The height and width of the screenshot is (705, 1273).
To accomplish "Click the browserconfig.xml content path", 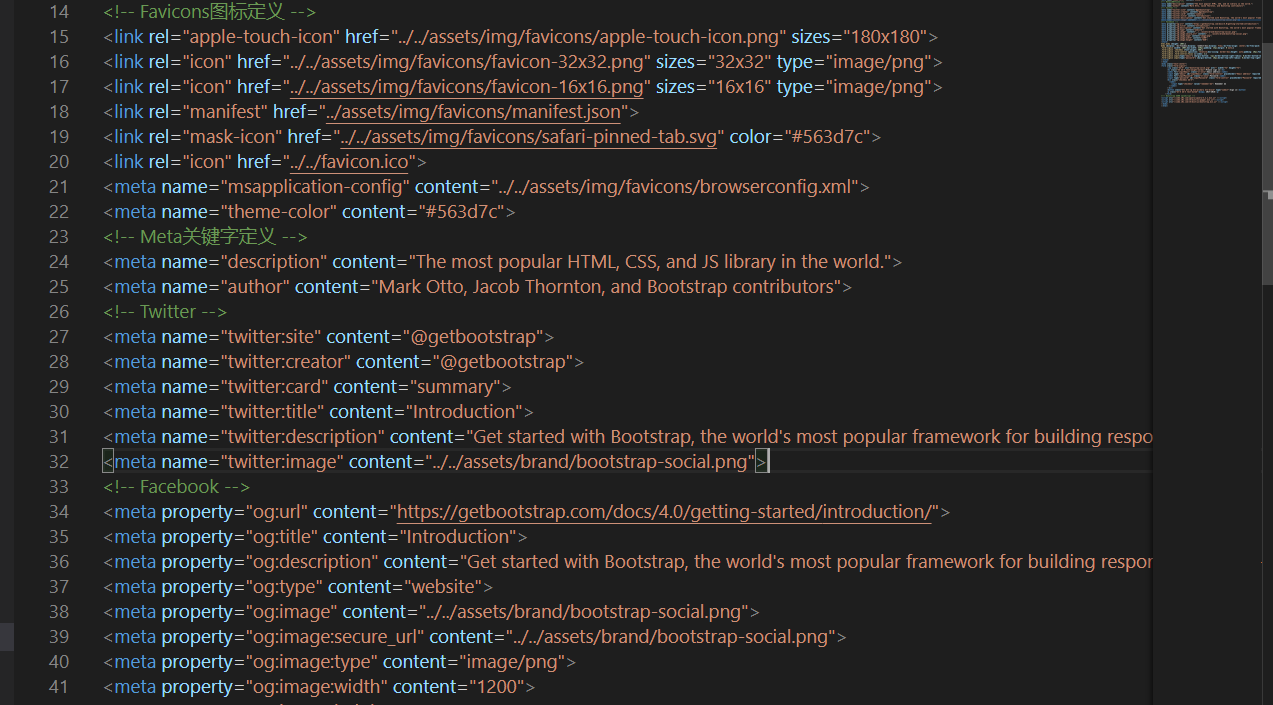I will [674, 187].
